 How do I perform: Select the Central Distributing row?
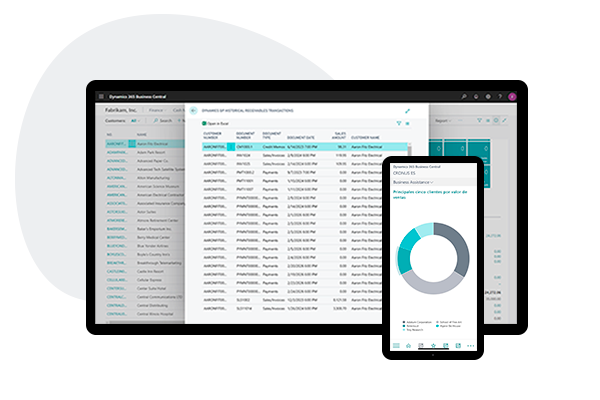pos(145,305)
